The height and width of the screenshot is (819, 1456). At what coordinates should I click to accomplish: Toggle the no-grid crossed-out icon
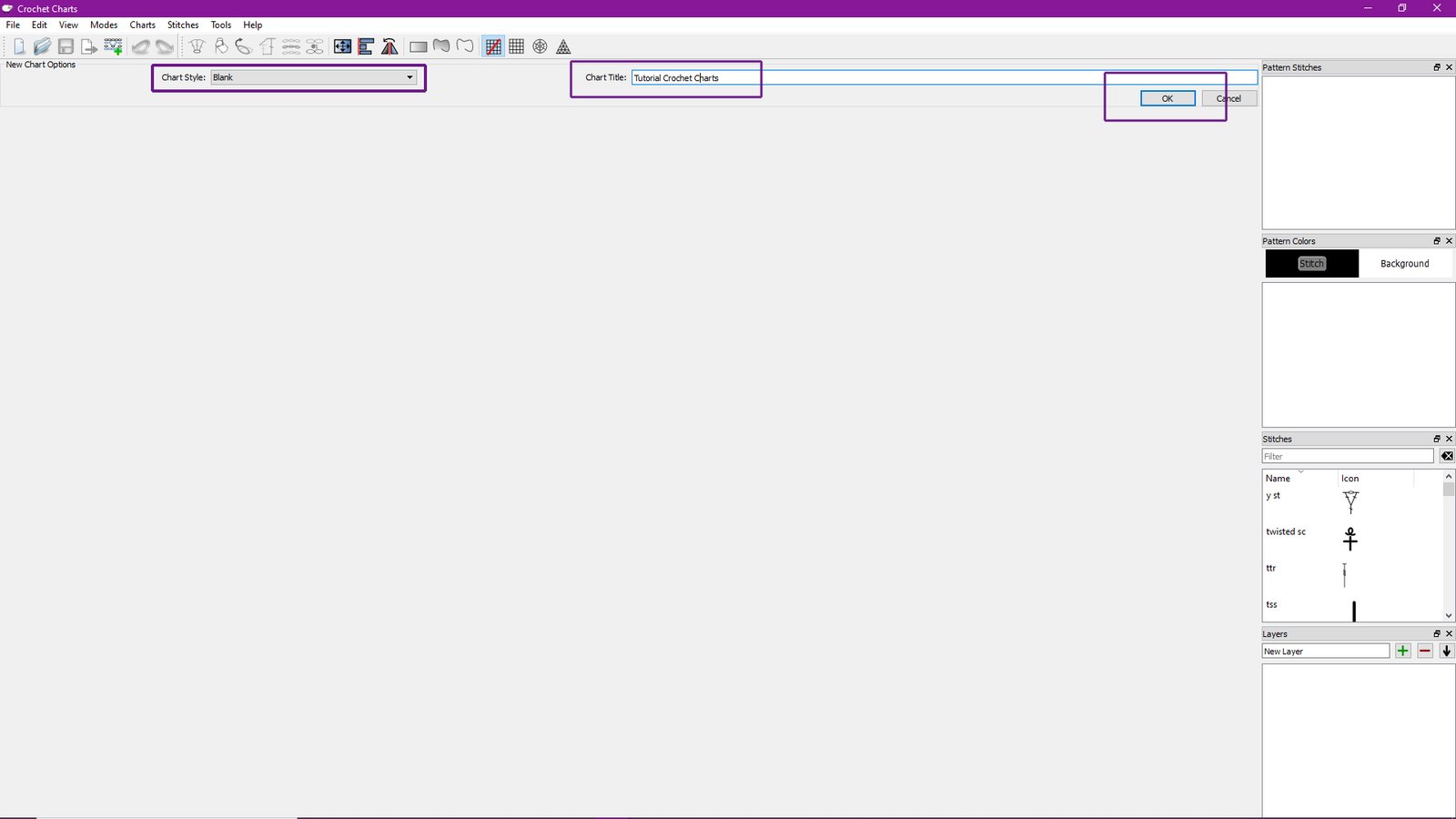493,46
